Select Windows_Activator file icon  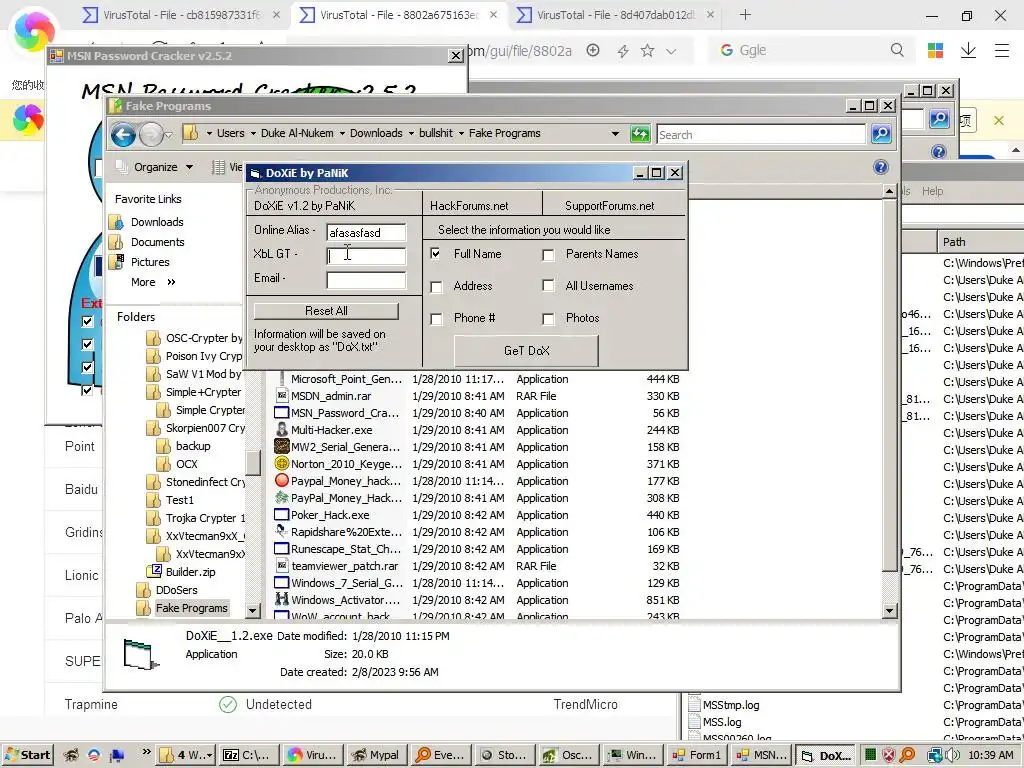coord(281,600)
